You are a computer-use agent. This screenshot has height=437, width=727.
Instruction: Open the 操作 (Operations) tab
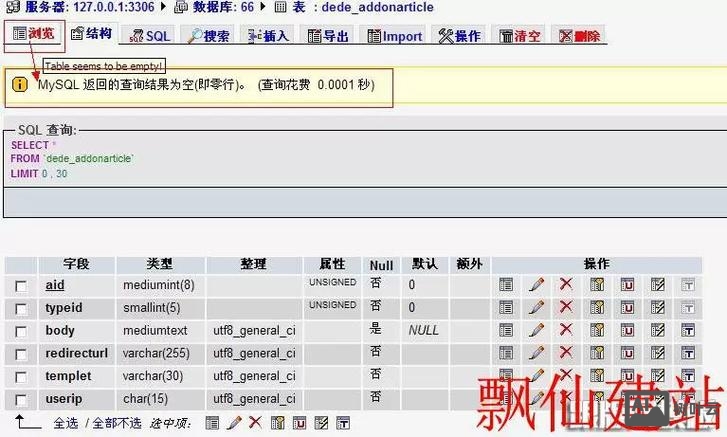pyautogui.click(x=459, y=36)
